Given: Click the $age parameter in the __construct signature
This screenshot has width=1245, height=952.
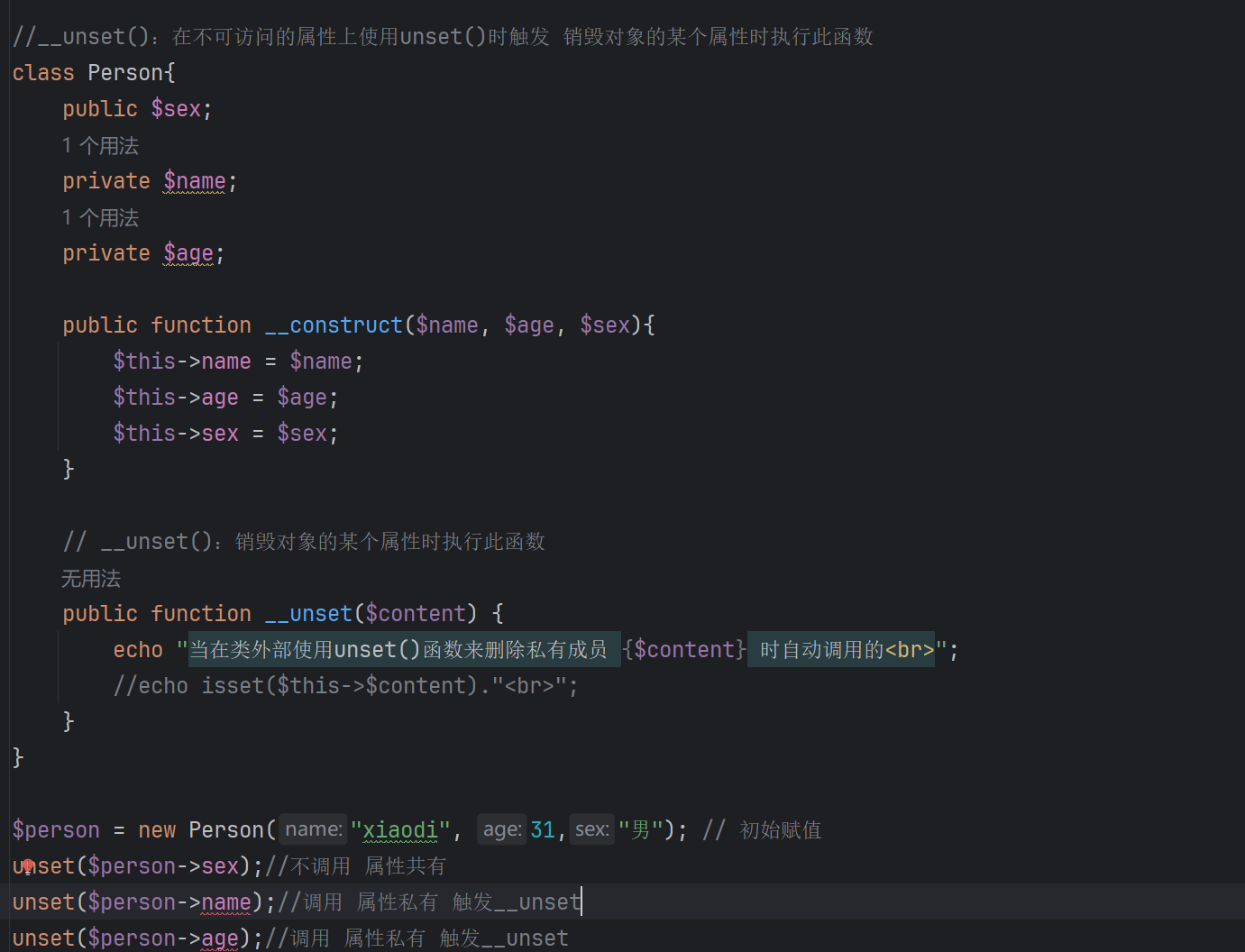Looking at the screenshot, I should pos(529,325).
